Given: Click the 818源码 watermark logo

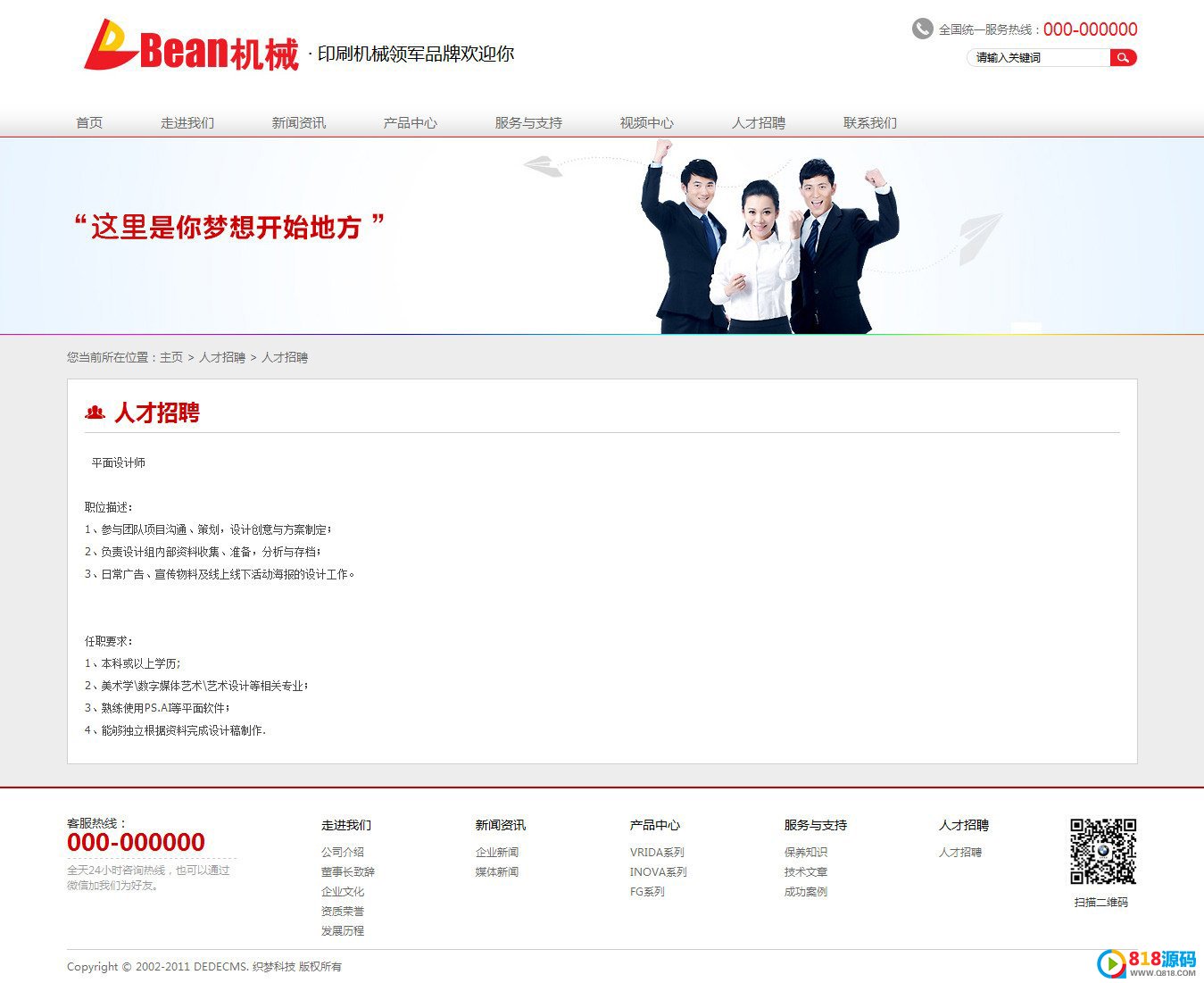Looking at the screenshot, I should click(x=1147, y=962).
